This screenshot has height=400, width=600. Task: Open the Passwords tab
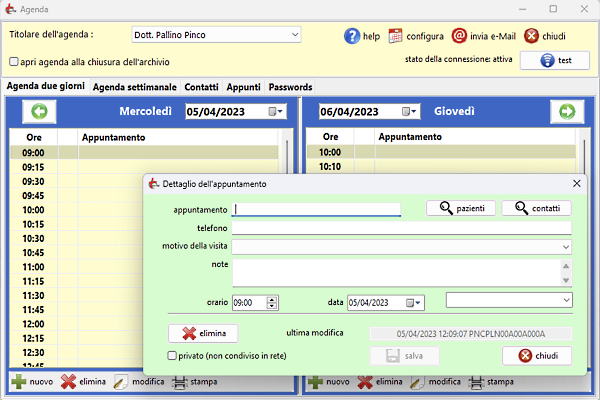coord(290,87)
